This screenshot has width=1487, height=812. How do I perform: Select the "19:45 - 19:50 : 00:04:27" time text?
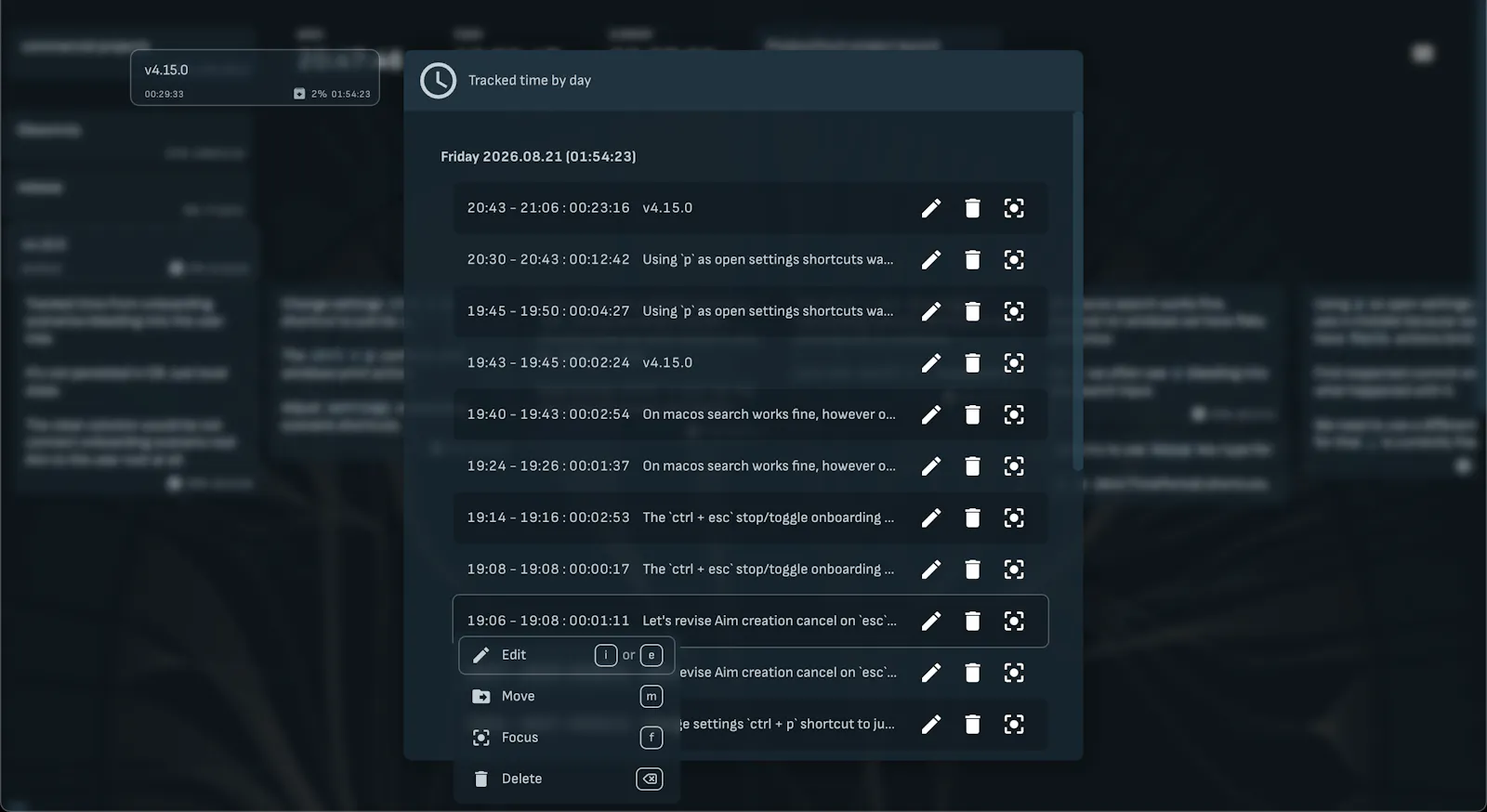click(x=548, y=311)
